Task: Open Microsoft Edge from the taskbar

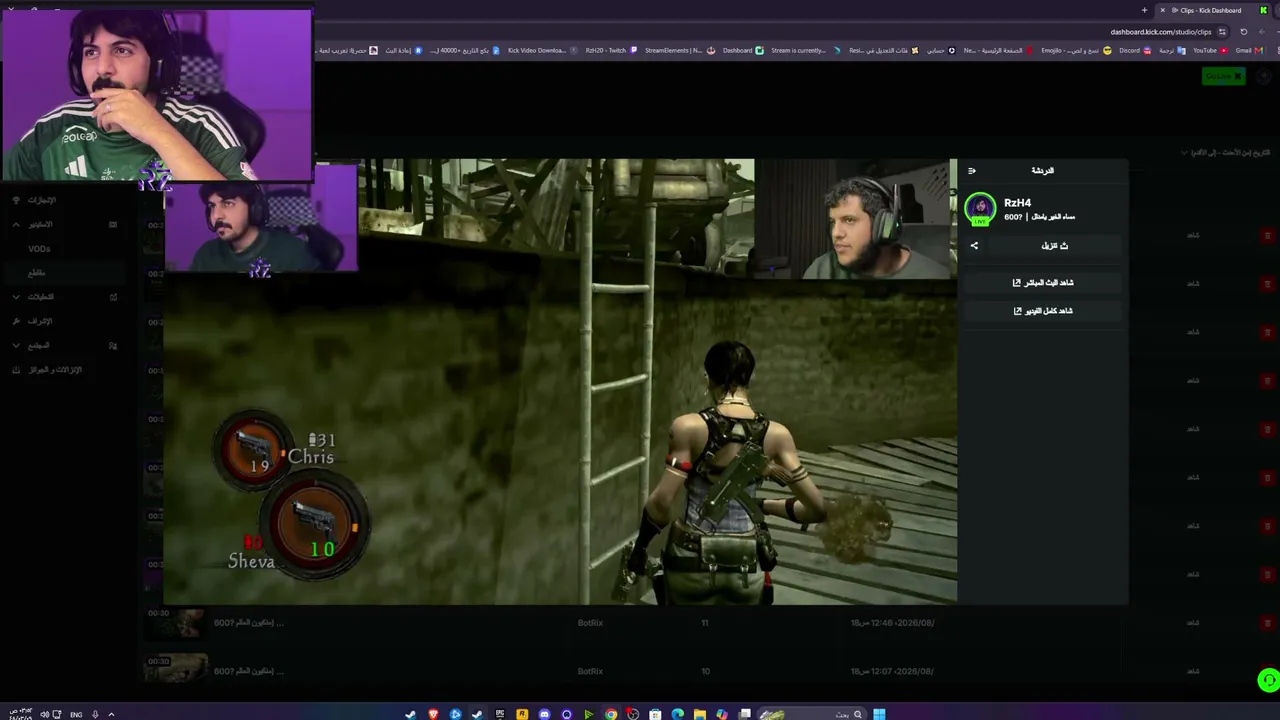Action: [x=677, y=714]
